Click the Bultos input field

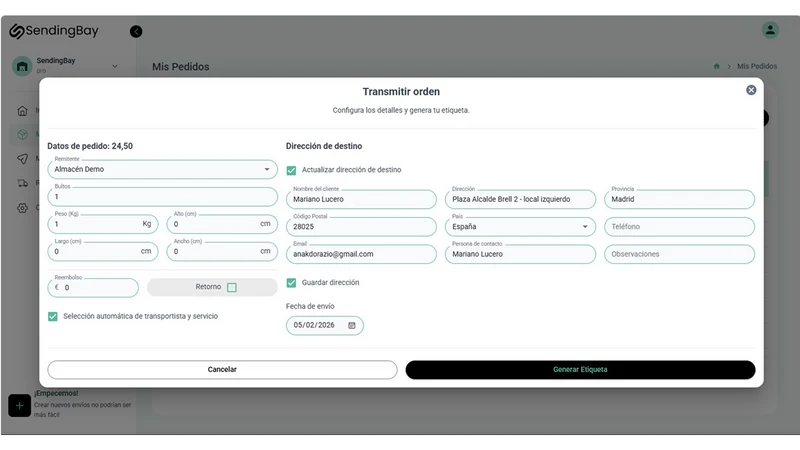coord(162,197)
